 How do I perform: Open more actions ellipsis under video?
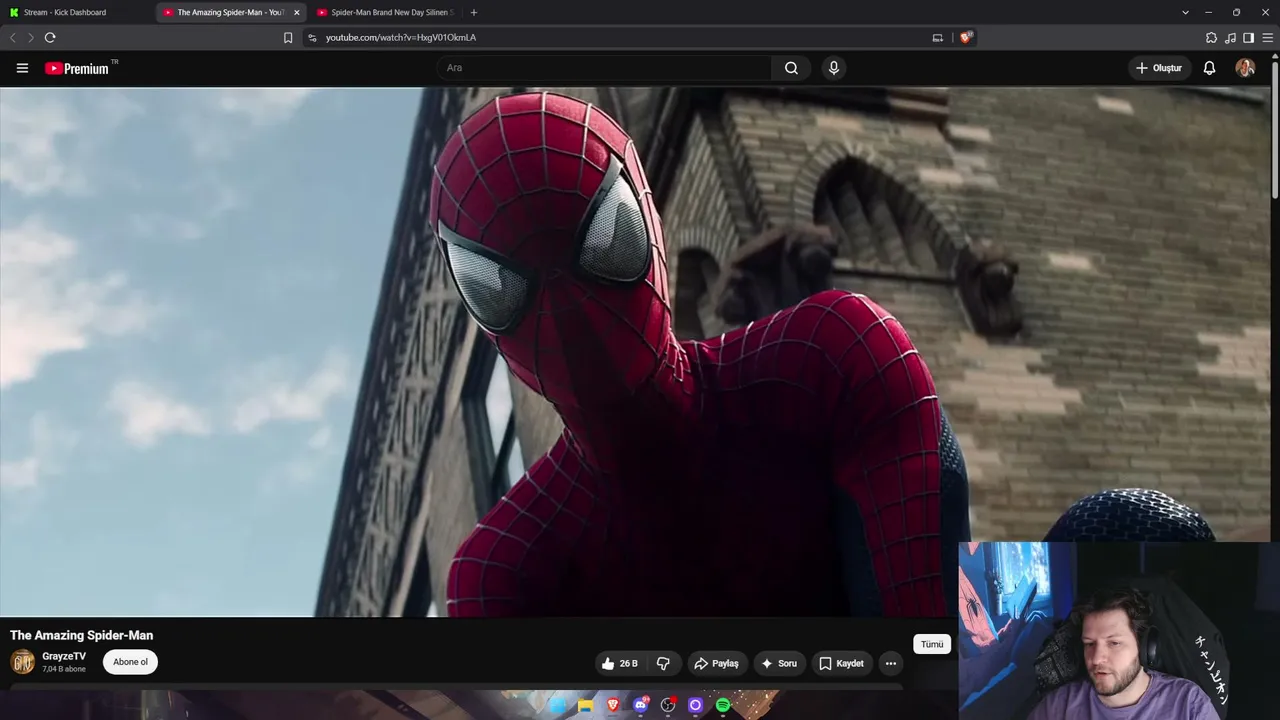coord(891,663)
